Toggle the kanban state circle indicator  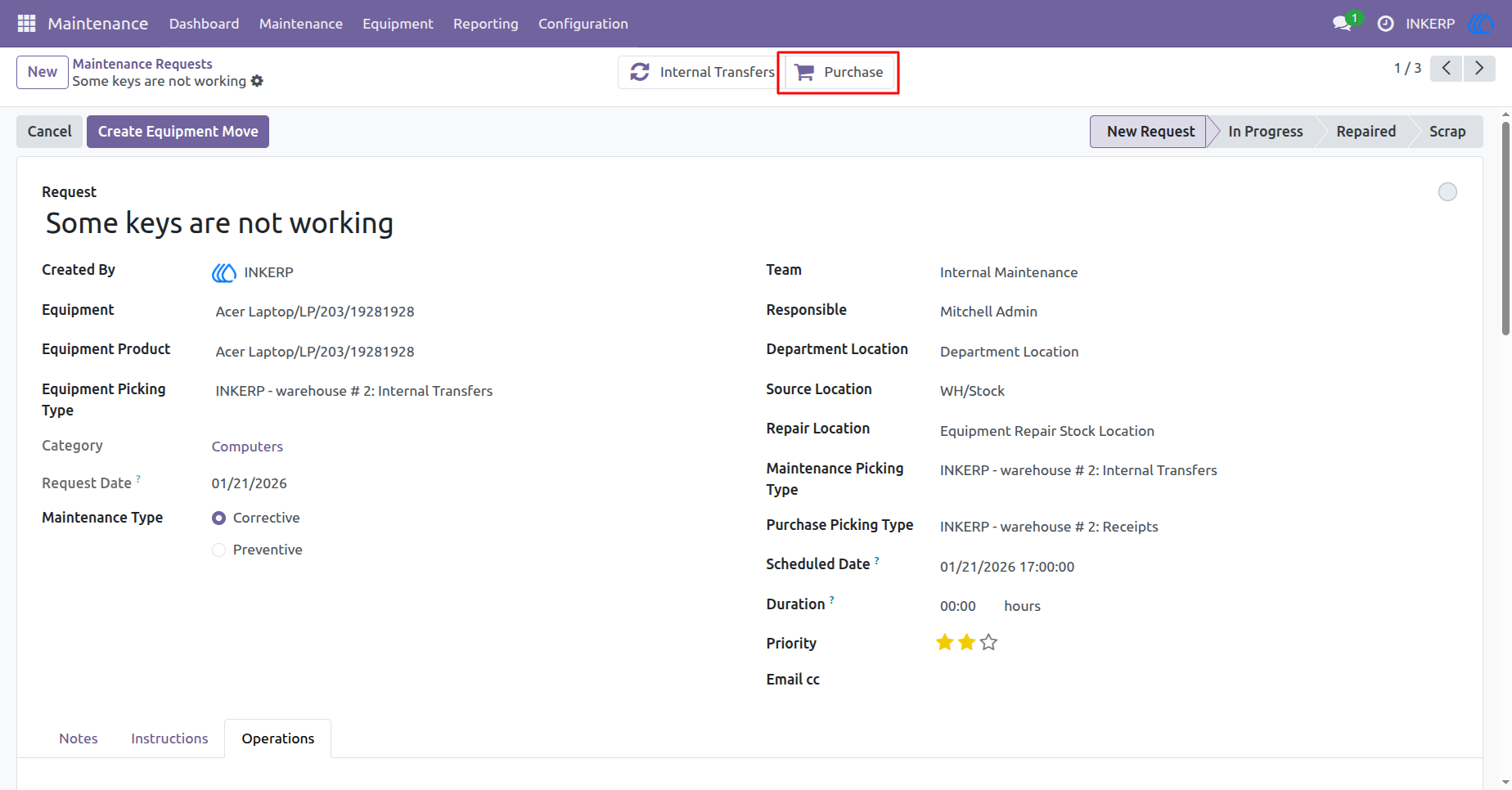tap(1447, 192)
